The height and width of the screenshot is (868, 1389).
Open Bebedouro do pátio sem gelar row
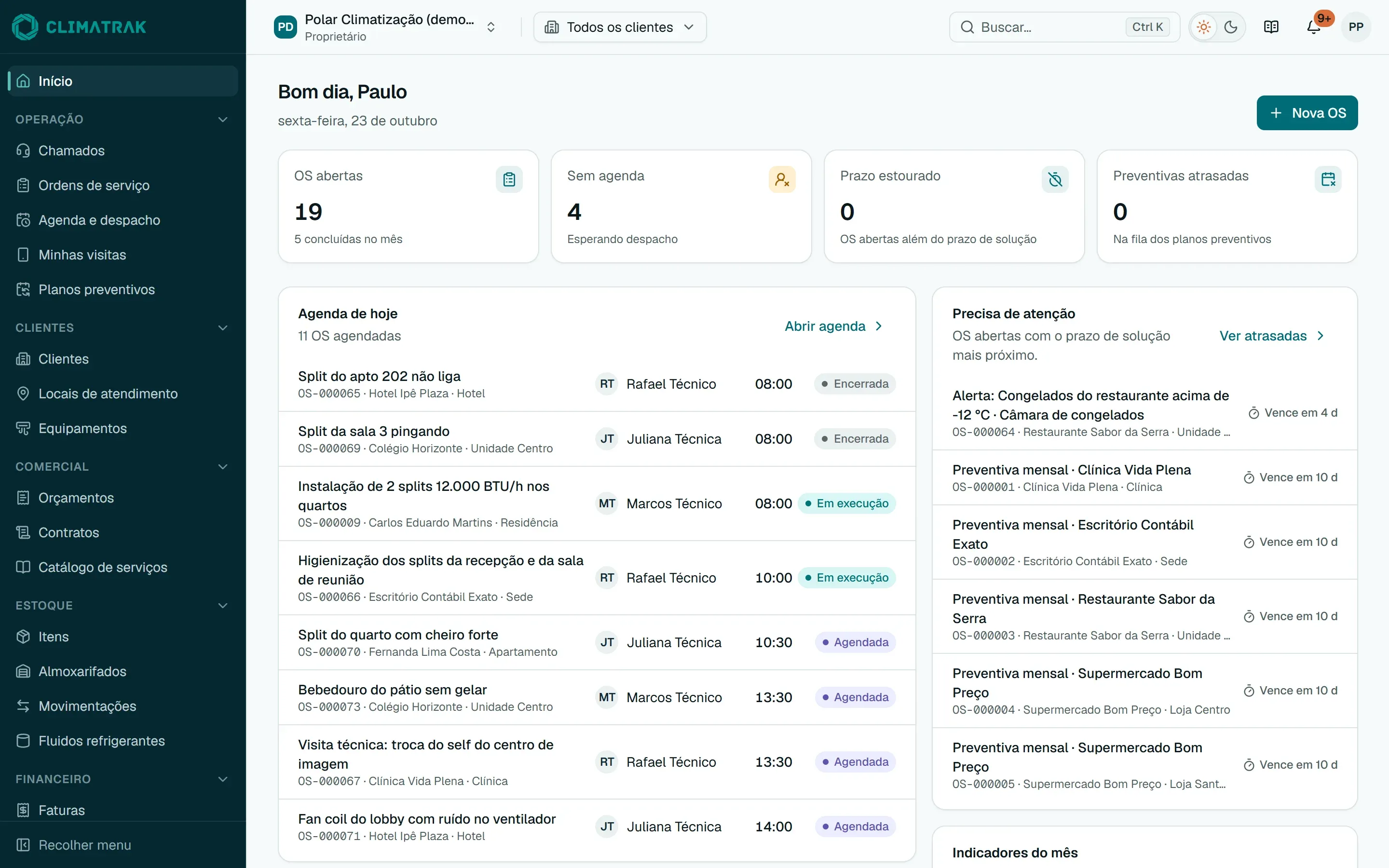click(x=596, y=697)
